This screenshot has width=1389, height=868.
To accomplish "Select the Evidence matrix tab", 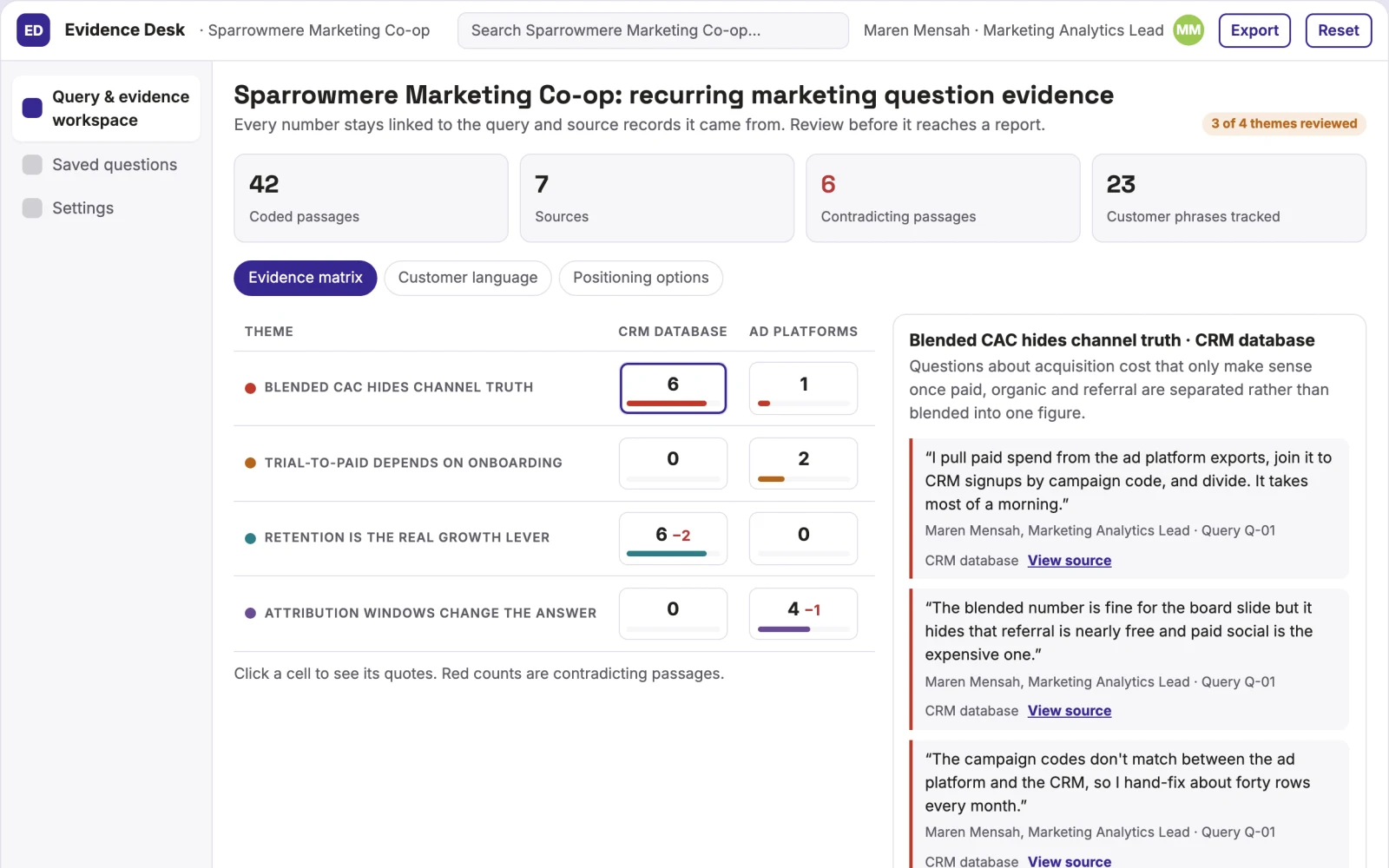I will [x=305, y=278].
